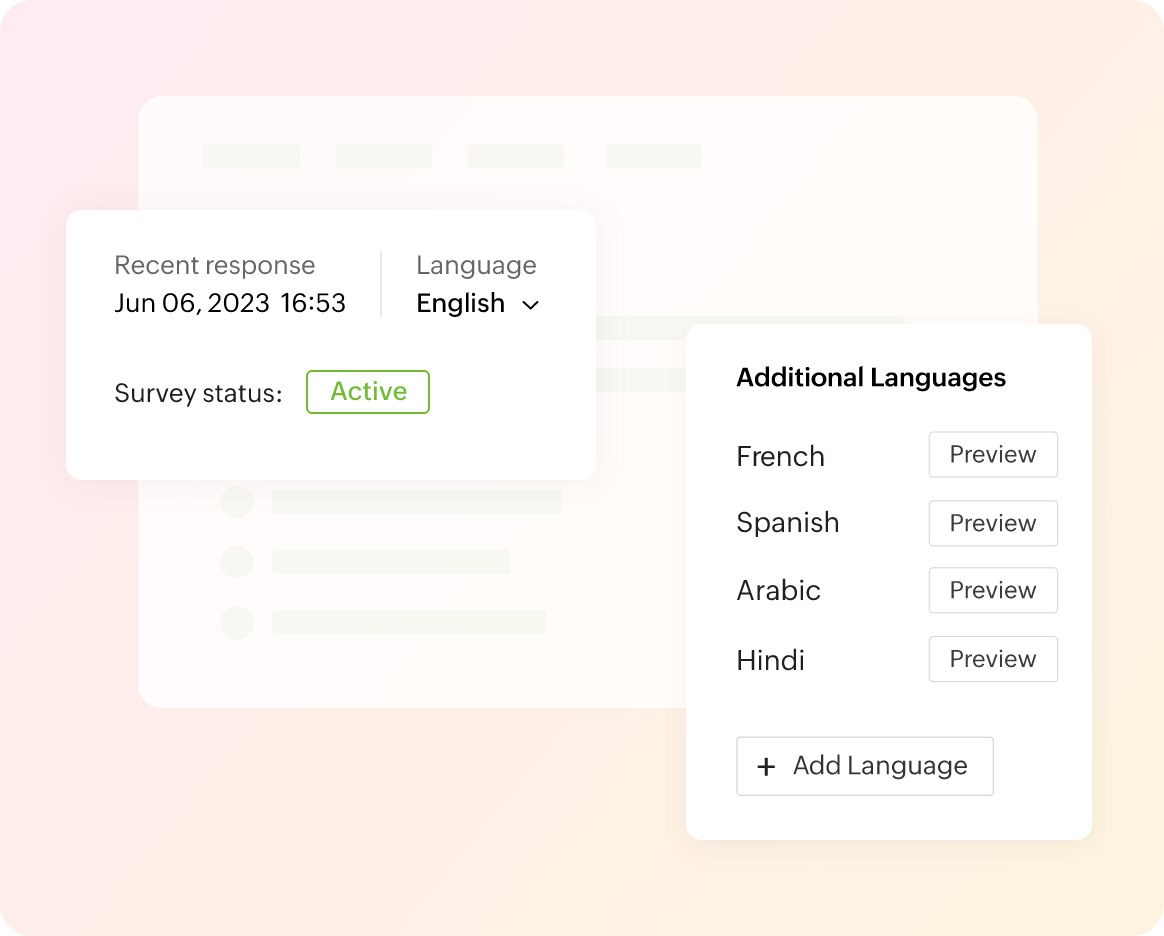The height and width of the screenshot is (936, 1164).
Task: Select the Hindi language label
Action: [x=770, y=660]
